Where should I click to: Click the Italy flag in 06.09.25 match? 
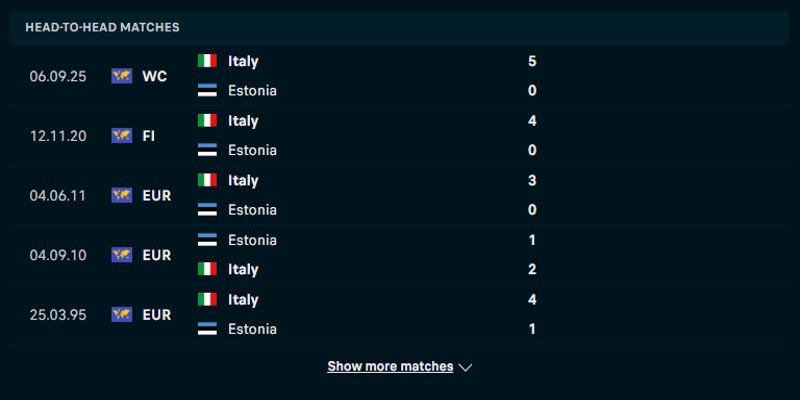(208, 61)
